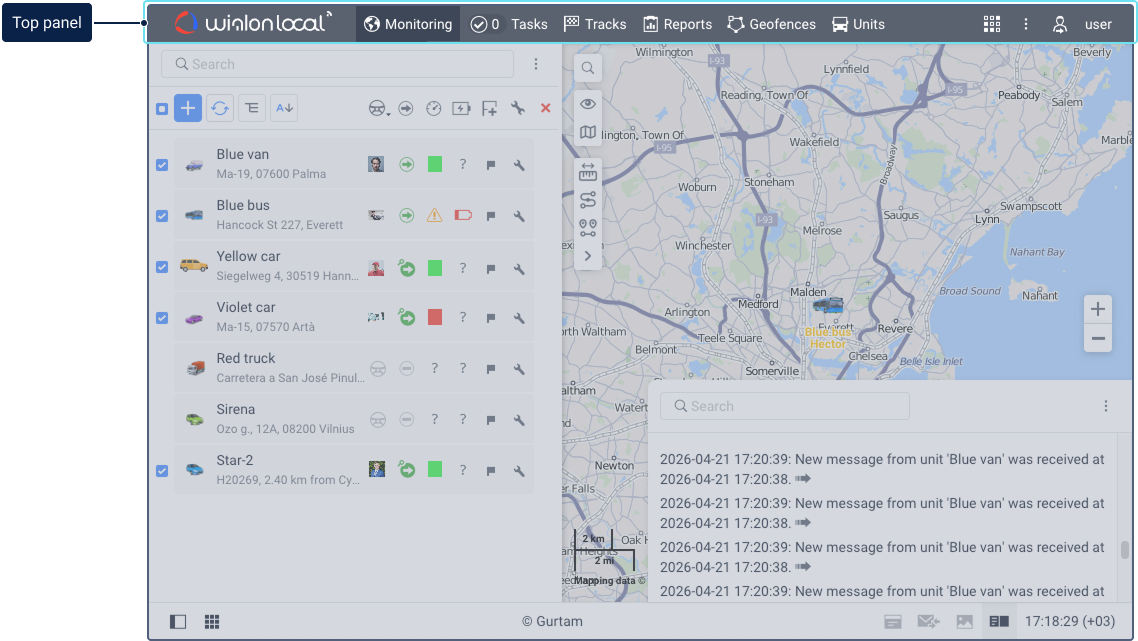Open the map layers icon

(x=588, y=132)
